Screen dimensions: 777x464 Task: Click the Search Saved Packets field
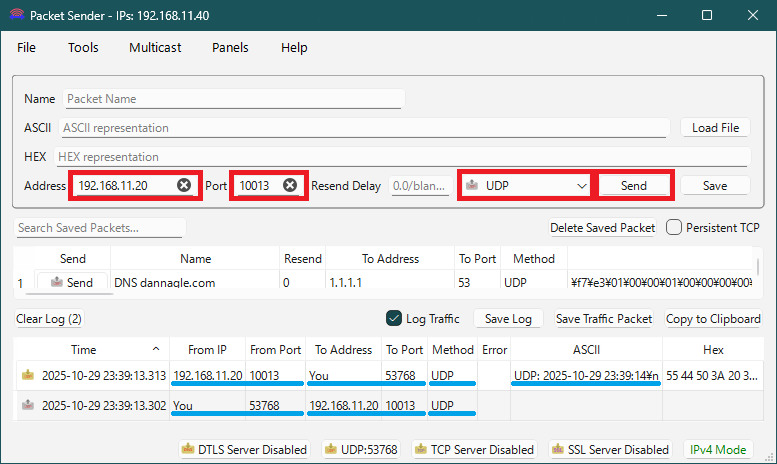[x=100, y=228]
